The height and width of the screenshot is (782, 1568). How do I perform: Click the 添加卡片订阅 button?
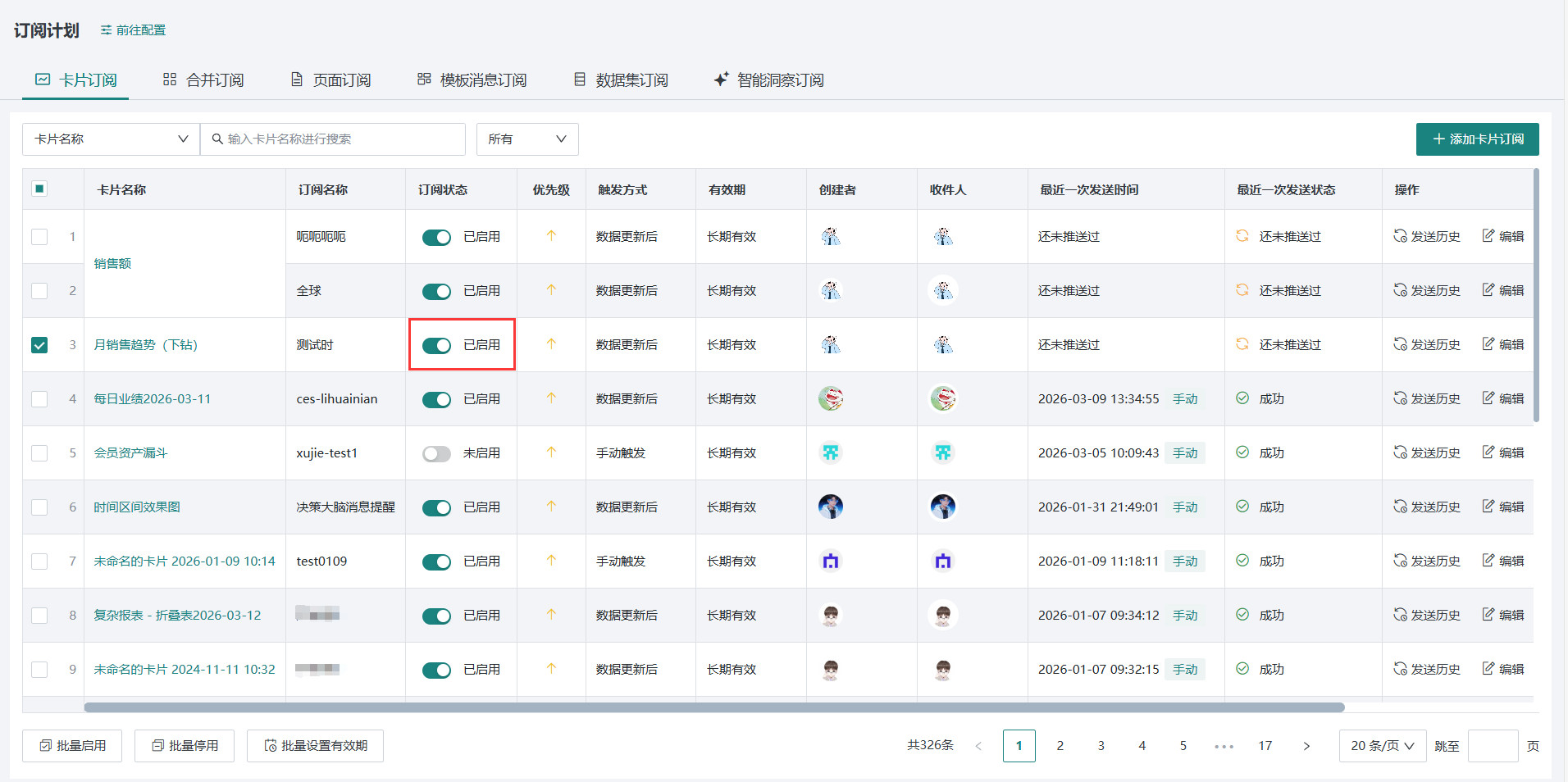tap(1476, 139)
